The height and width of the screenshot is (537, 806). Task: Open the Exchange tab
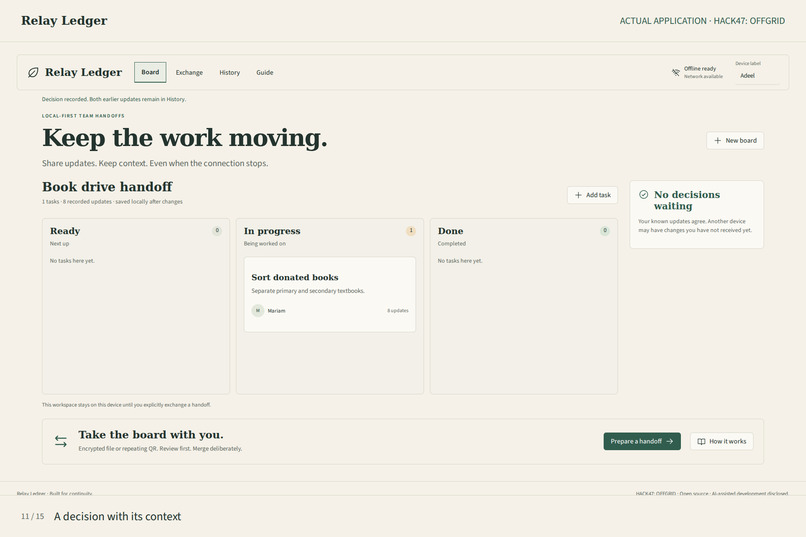click(189, 72)
